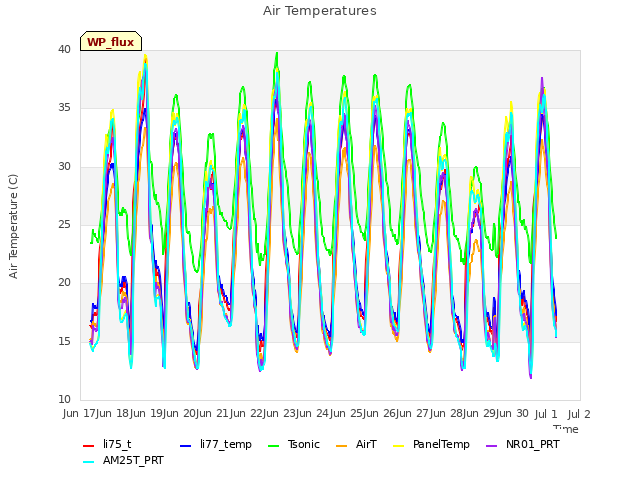Click the PanelTemp yellow legend swatch
Viewport: 640px width, 480px height.
click(x=398, y=446)
